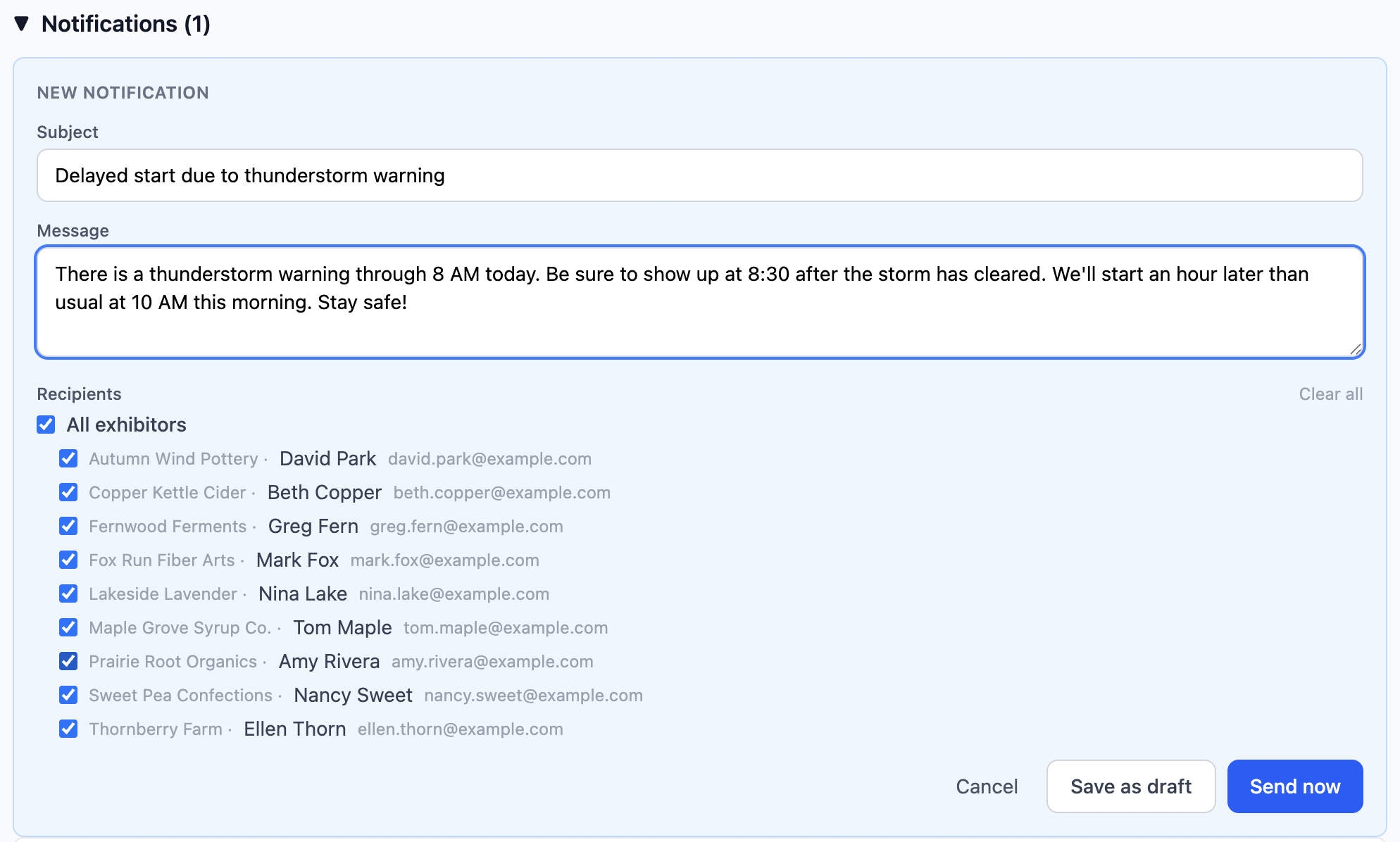The image size is (1400, 842).
Task: Click the Thornberry Farm company label
Action: coord(156,729)
